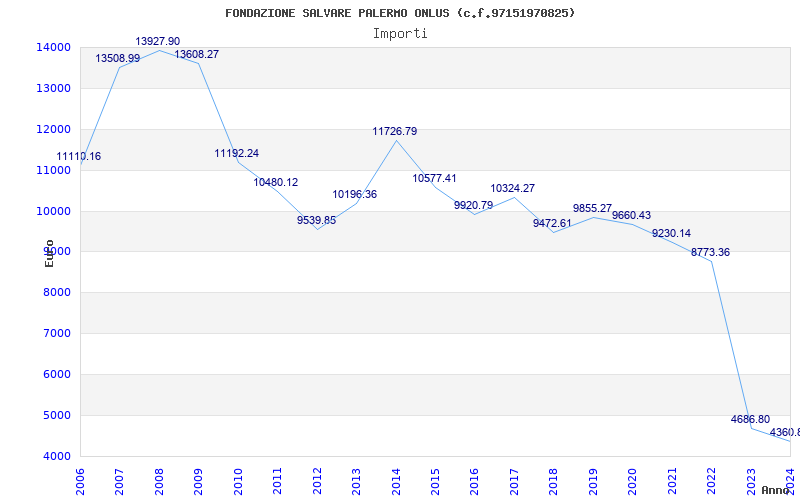Click x-axis year 2015

pyautogui.click(x=435, y=481)
